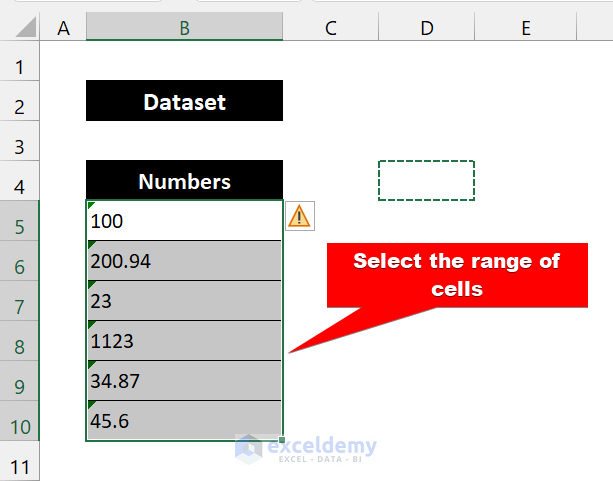Select column E header

(526, 27)
